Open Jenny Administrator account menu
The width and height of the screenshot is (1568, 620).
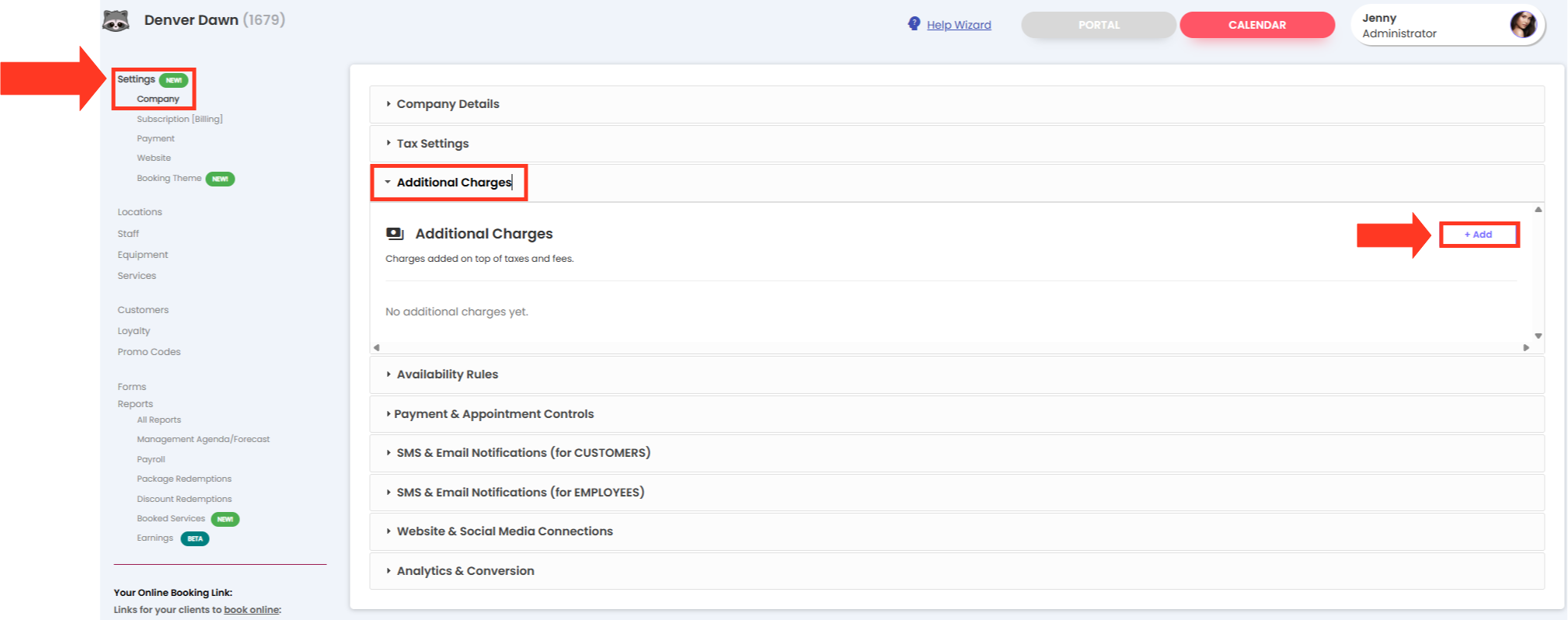1448,26
